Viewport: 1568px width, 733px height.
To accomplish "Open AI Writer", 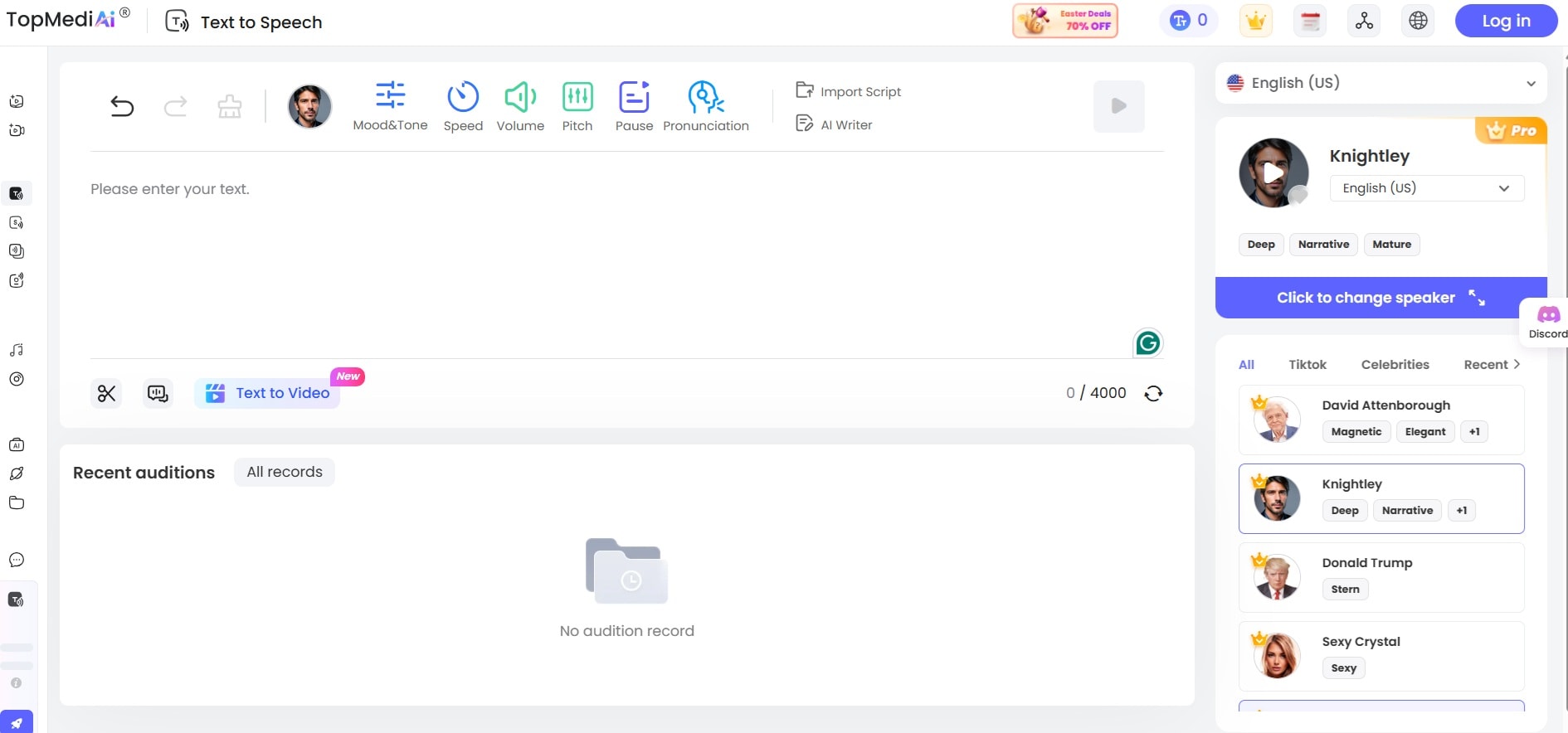I will [x=835, y=124].
